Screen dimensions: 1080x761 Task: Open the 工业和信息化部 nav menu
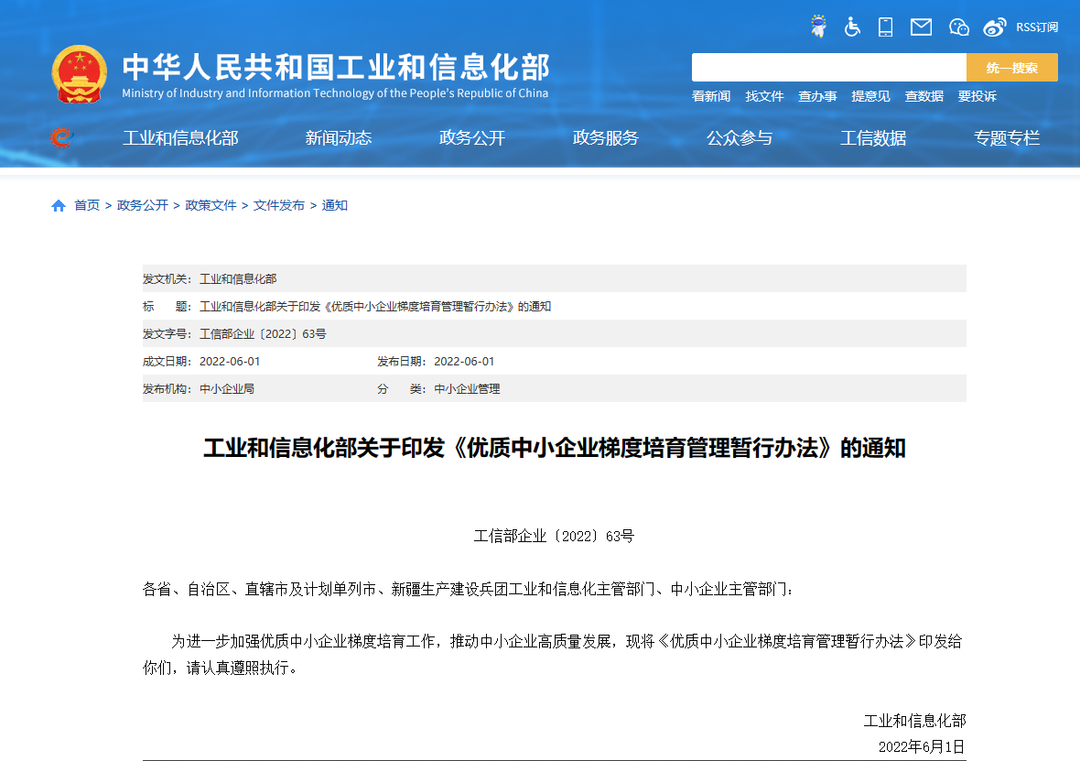[x=180, y=138]
